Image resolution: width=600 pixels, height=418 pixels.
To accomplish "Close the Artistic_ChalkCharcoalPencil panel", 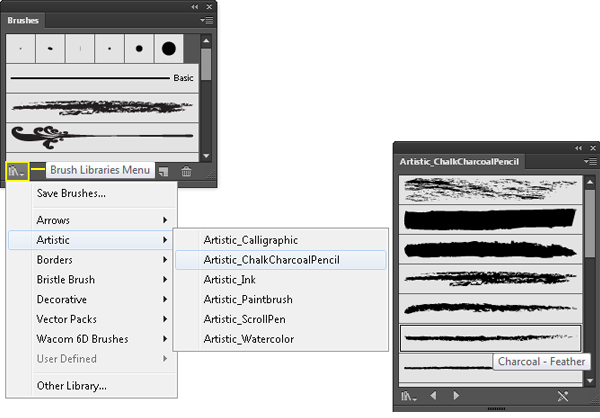I will click(593, 148).
